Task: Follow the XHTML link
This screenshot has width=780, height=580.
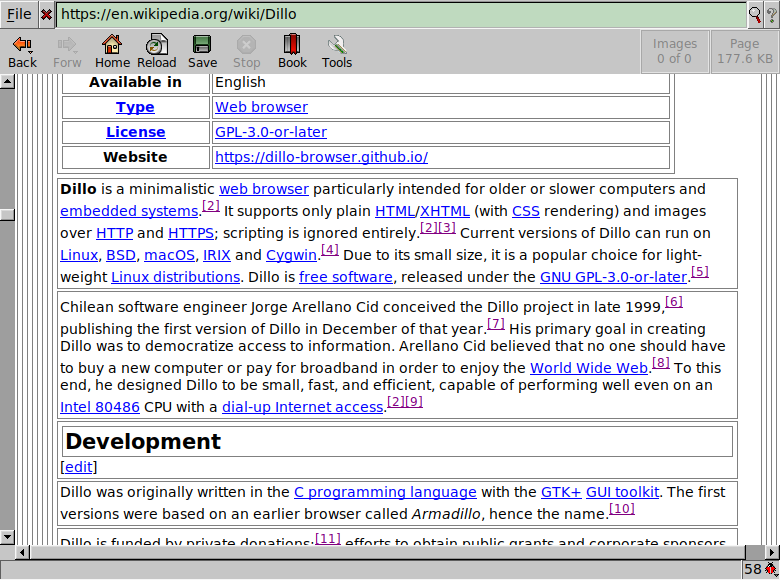Action: coord(445,211)
